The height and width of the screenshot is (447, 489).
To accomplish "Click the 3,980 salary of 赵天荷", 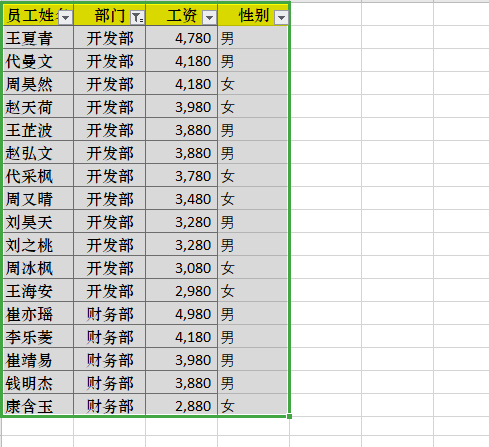I will click(x=182, y=107).
